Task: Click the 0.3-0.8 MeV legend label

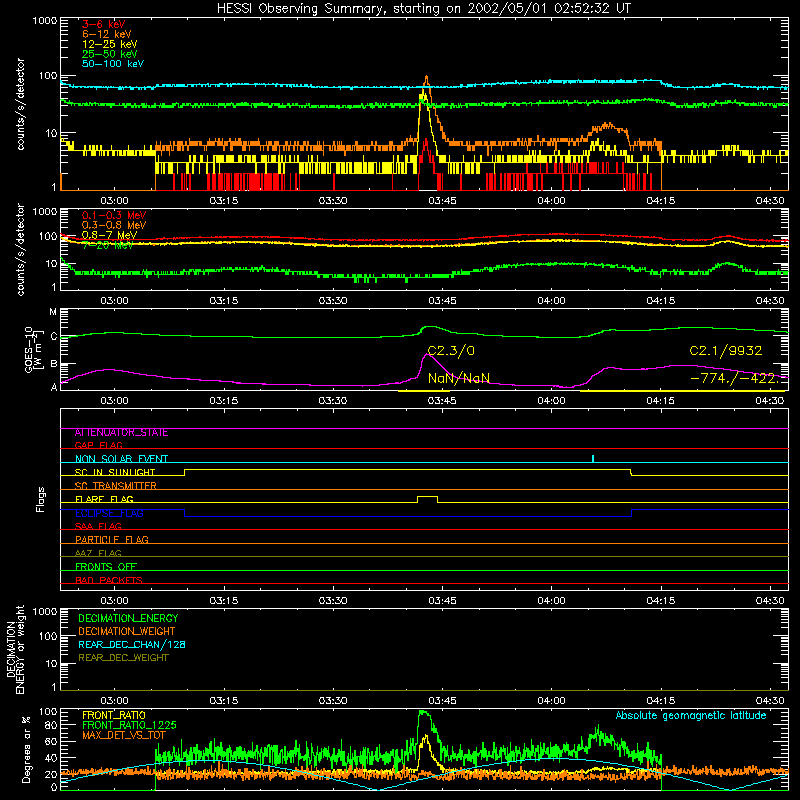Action: click(x=114, y=225)
